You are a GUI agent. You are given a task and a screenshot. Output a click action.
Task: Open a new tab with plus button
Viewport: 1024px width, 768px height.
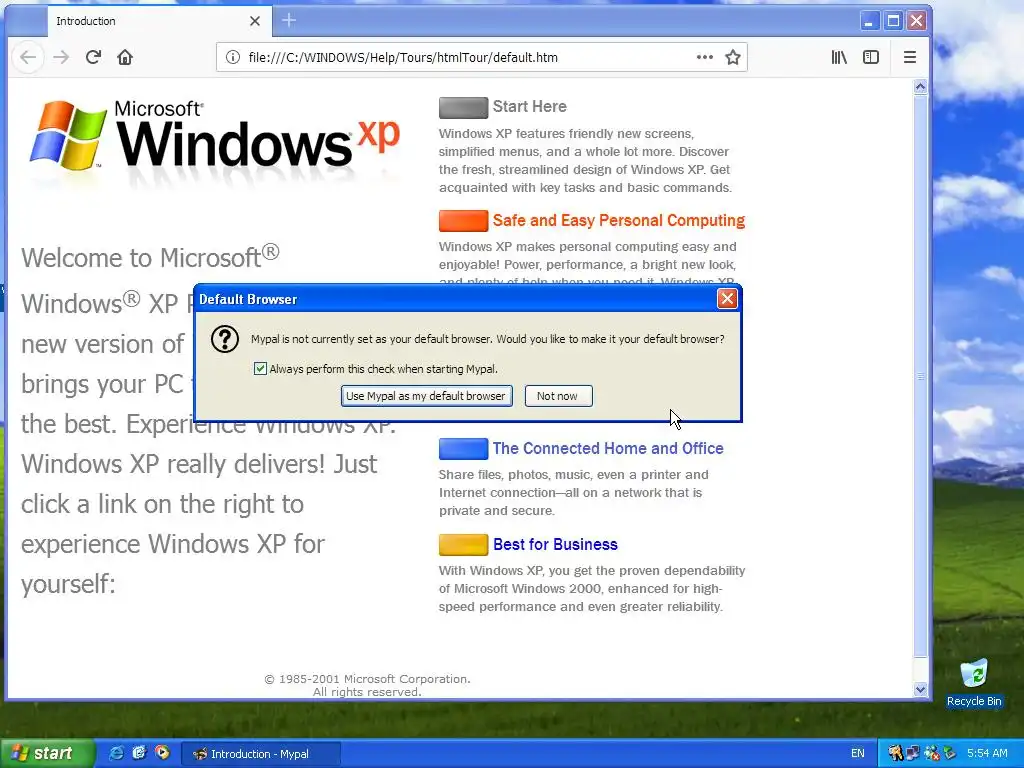tap(289, 21)
